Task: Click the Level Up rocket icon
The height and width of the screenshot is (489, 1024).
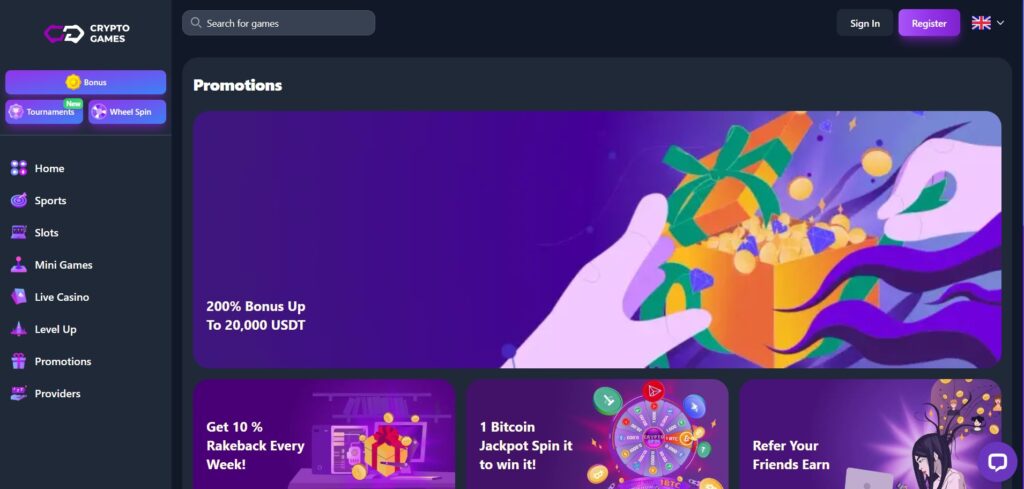Action: 19,329
